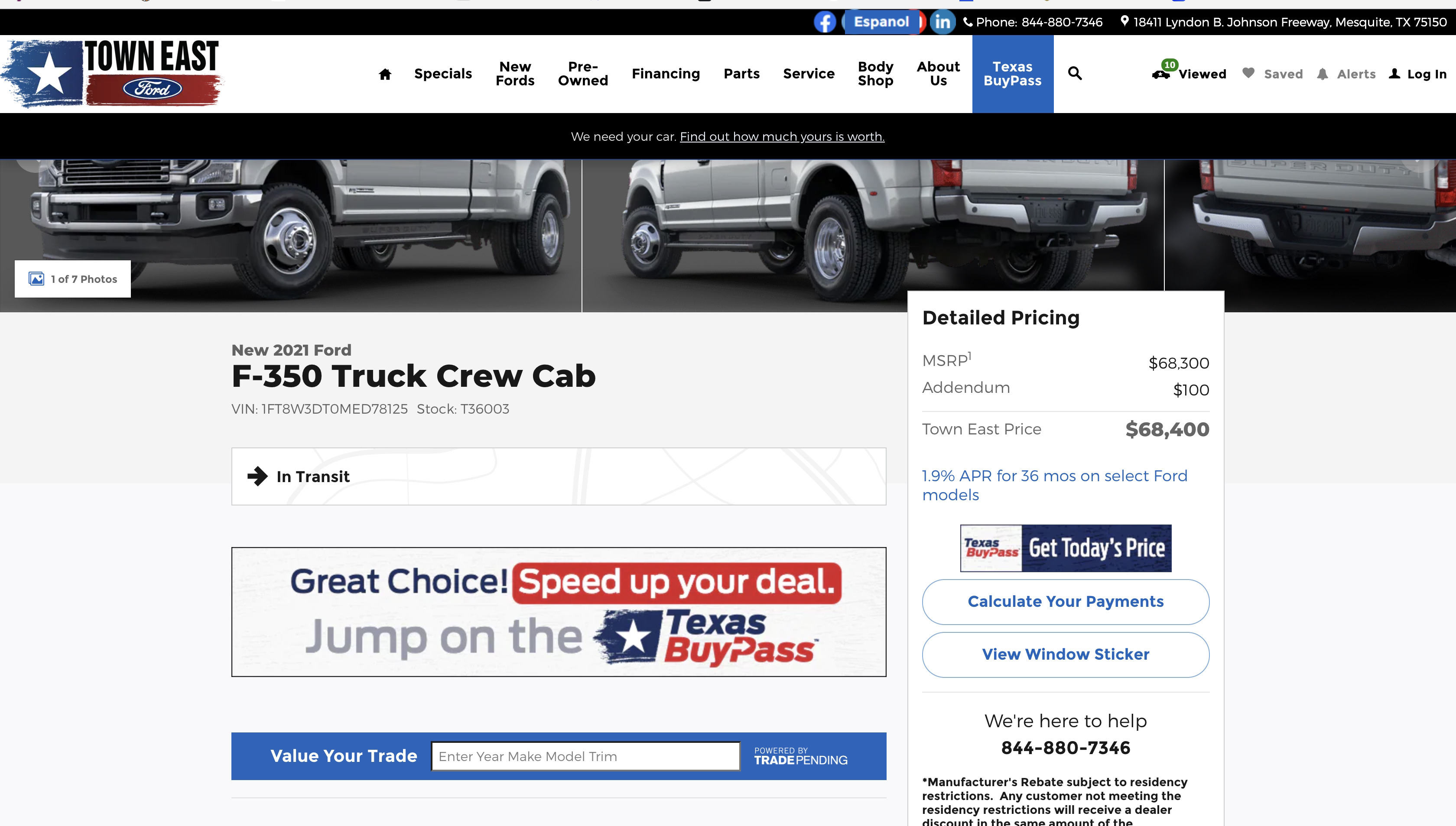Click the MSRP footnote label

[946, 360]
